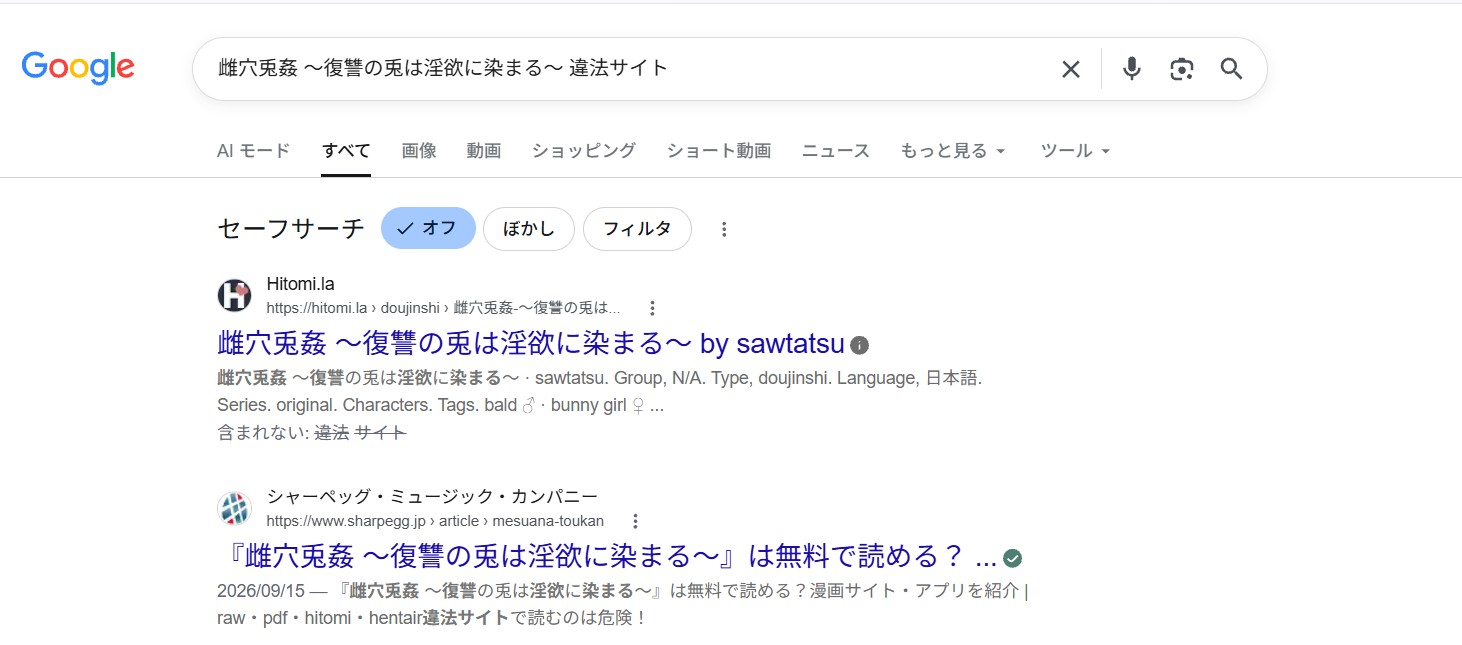Open the ニュース tab
This screenshot has height=645, width=1462.
point(836,151)
